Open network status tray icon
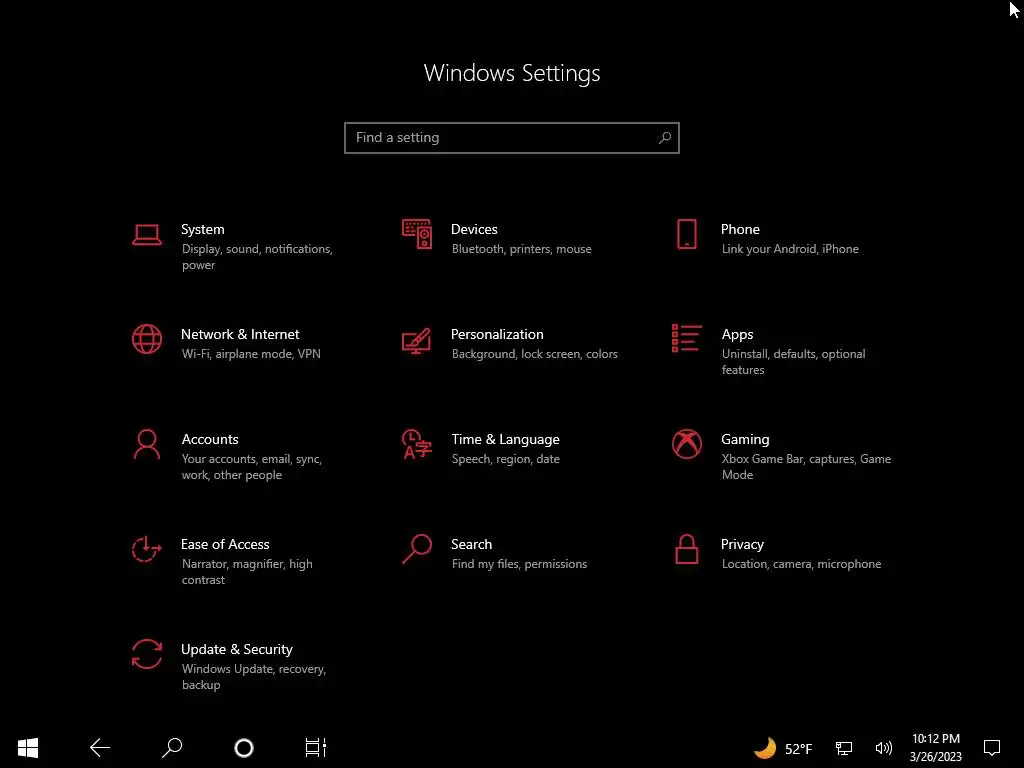This screenshot has height=768, width=1024. [844, 748]
